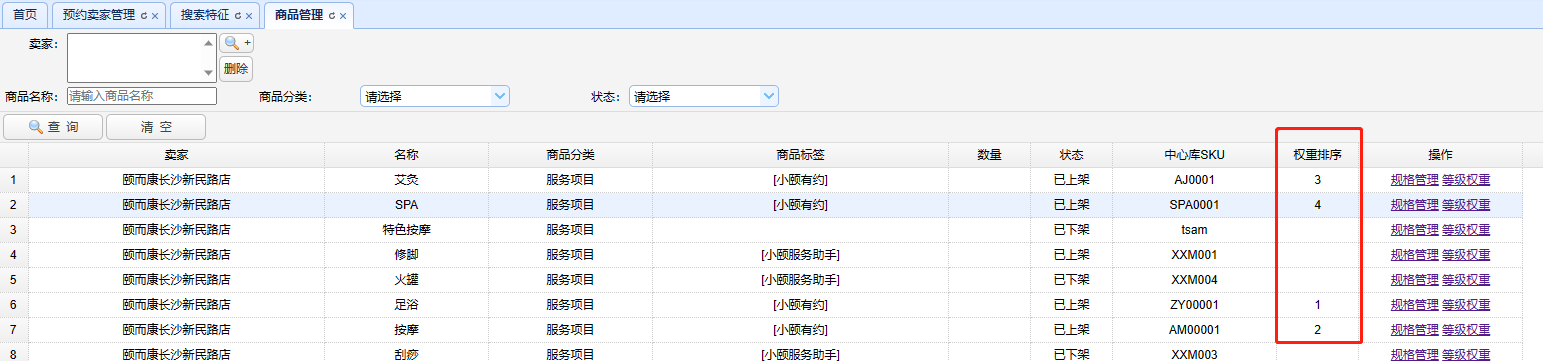Screen dimensions: 1543x361
Task: Refresh the 预约卖家管理 tab
Action: tap(143, 16)
